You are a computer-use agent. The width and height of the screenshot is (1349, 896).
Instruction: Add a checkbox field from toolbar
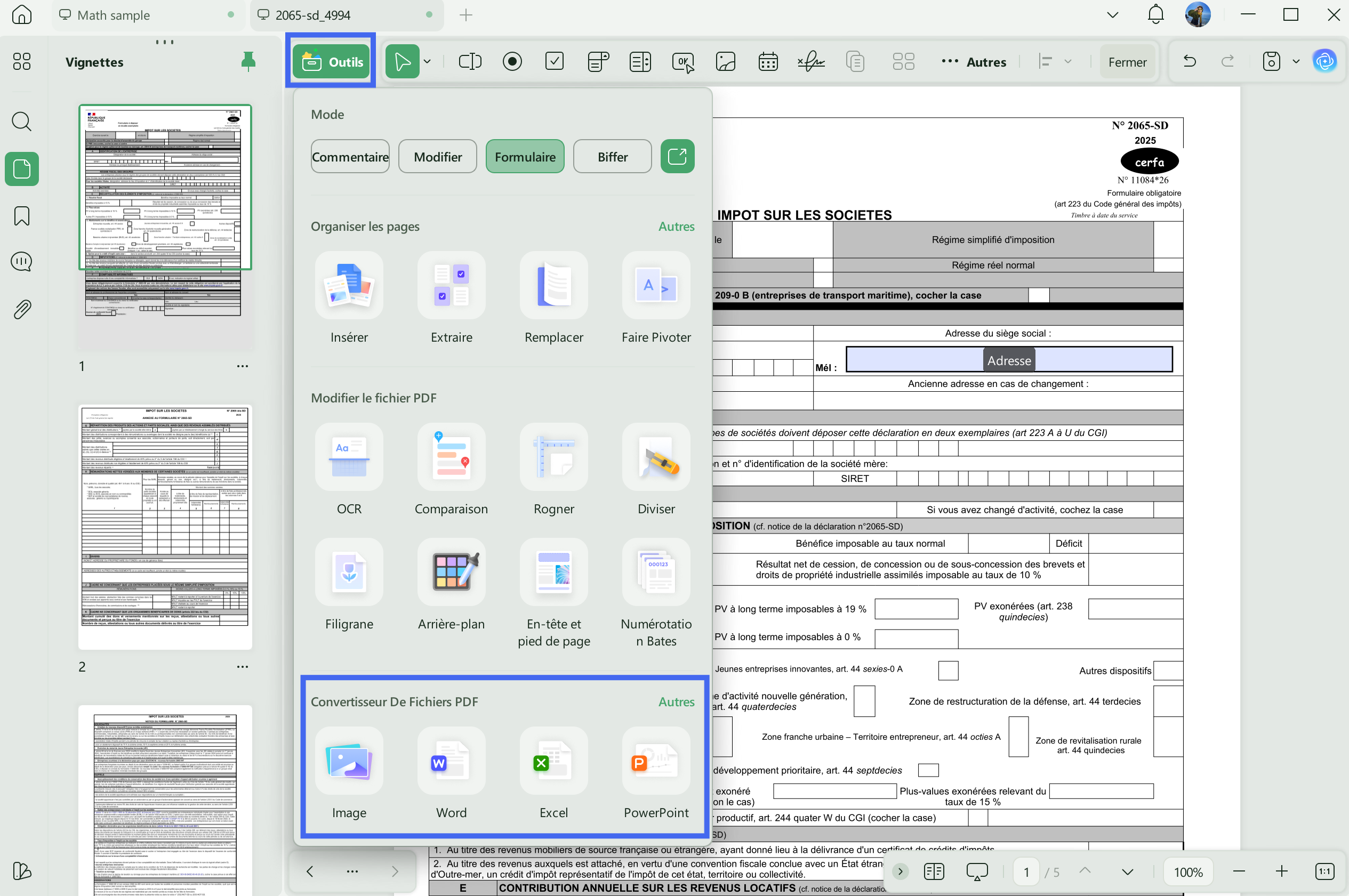coord(555,62)
